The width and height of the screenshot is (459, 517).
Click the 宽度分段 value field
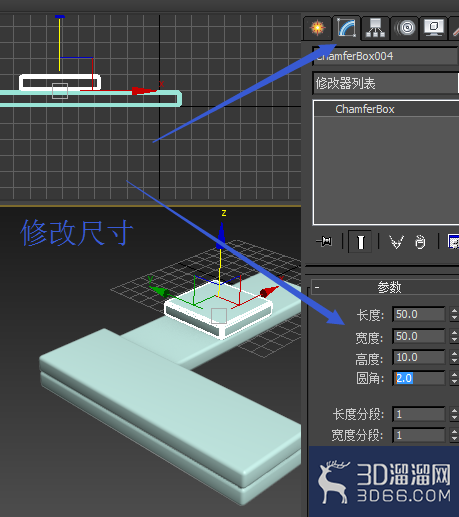pyautogui.click(x=419, y=435)
